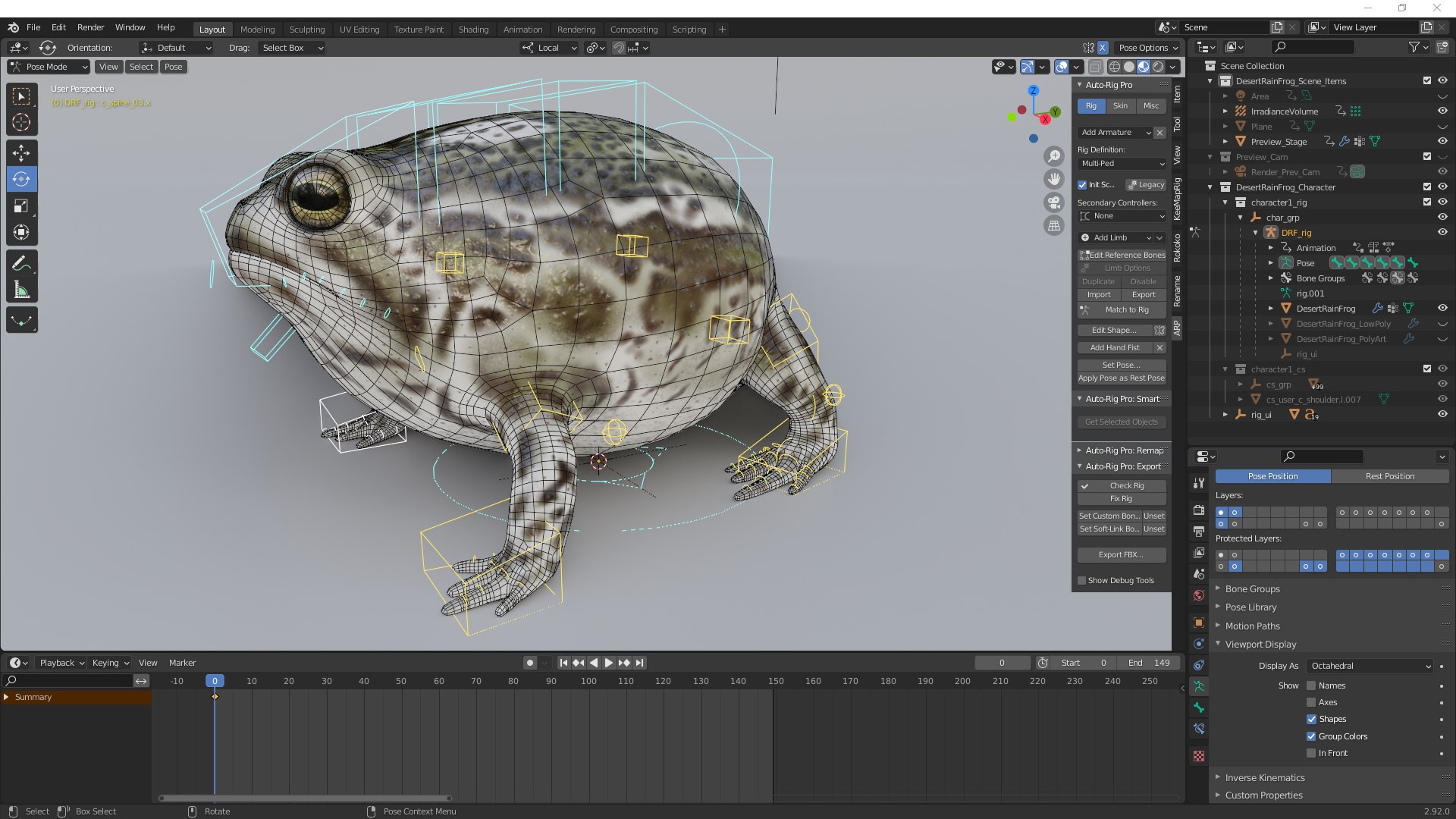
Task: Open the Rig Definition Multi-Ped dropdown
Action: [1122, 164]
